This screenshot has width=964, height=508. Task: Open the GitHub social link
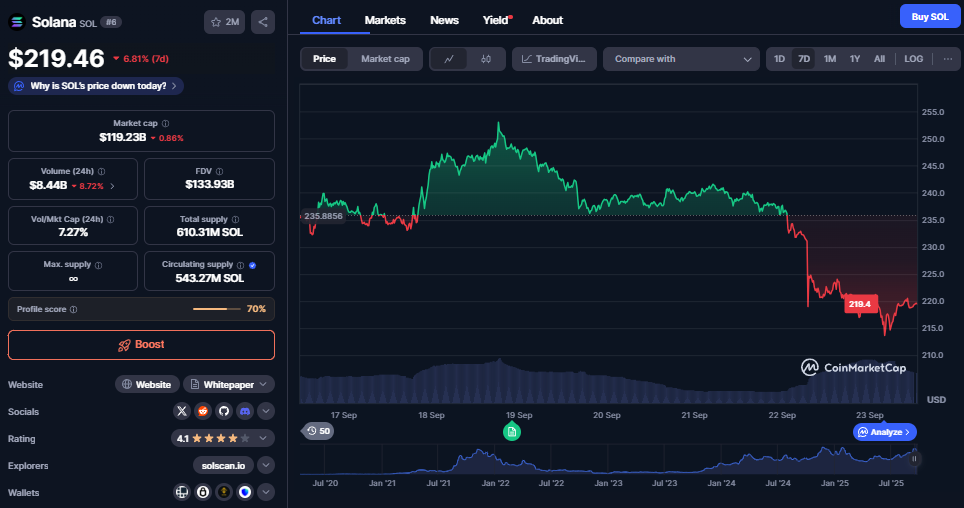click(224, 411)
